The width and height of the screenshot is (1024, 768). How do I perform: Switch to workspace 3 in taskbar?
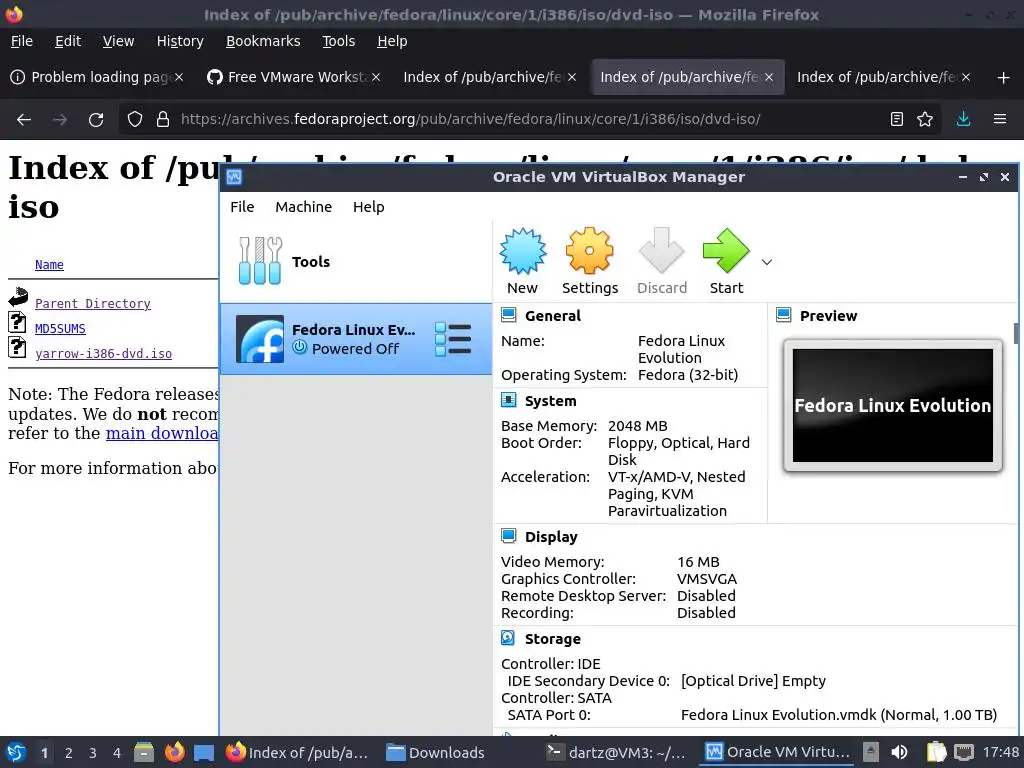coord(93,753)
